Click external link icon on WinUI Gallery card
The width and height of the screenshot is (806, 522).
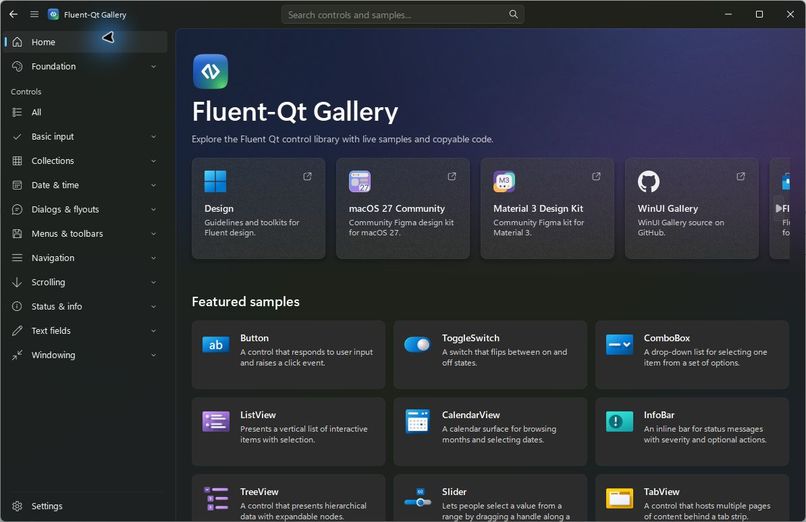741,176
